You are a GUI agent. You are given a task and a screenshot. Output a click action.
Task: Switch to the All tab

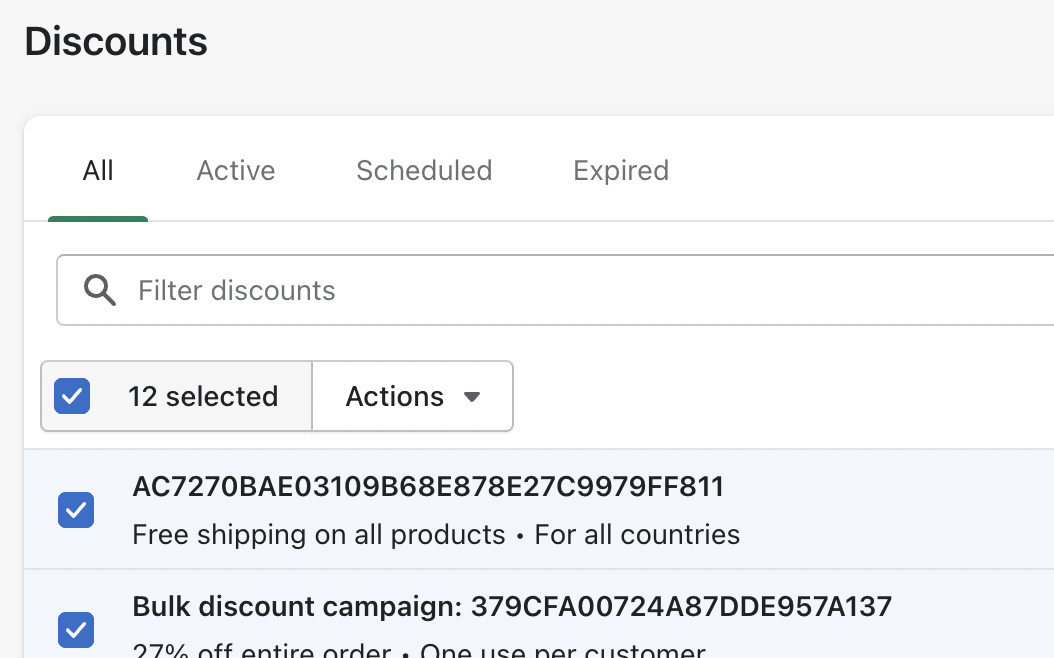pos(98,171)
